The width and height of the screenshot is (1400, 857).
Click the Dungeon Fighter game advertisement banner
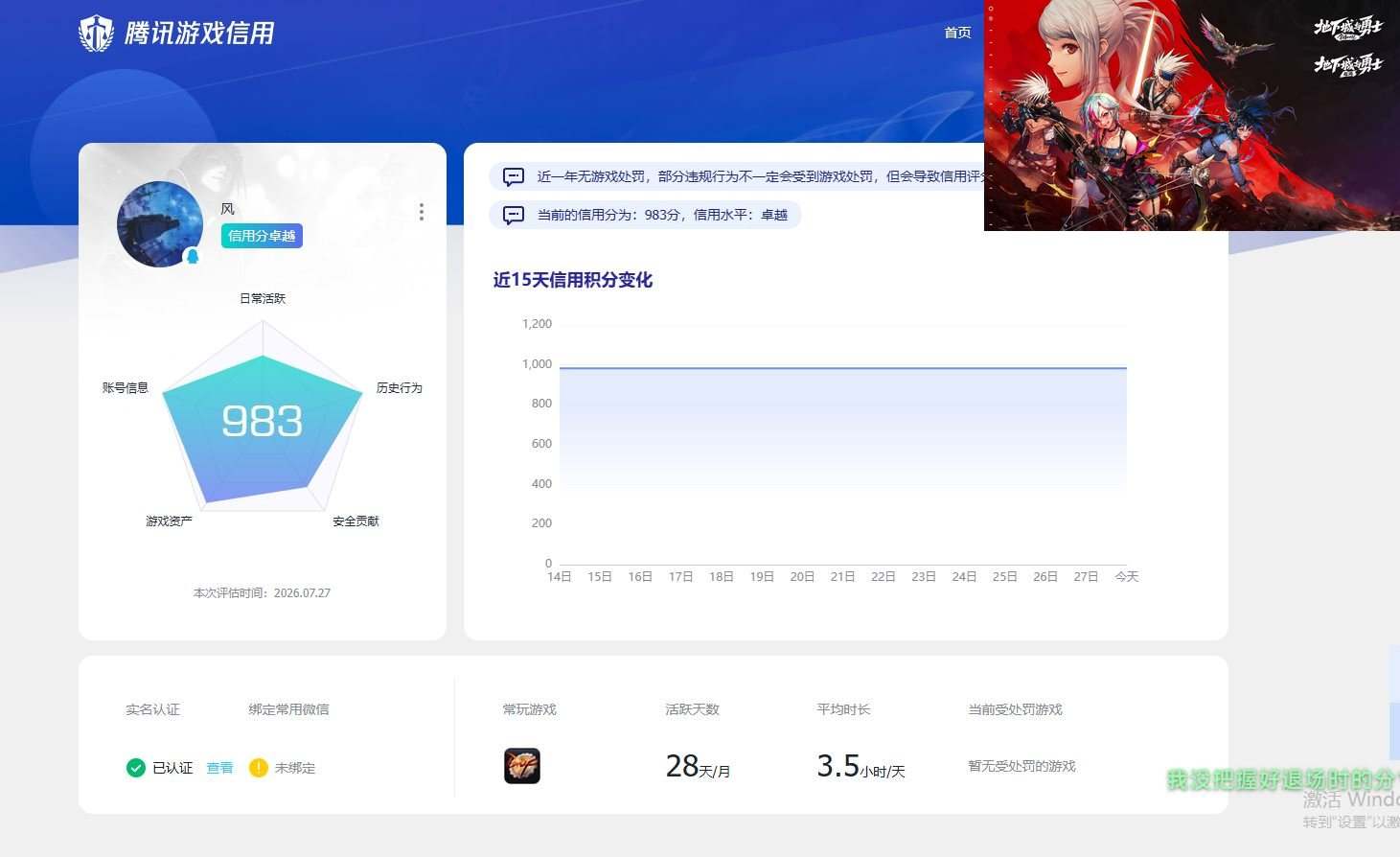click(x=1192, y=115)
